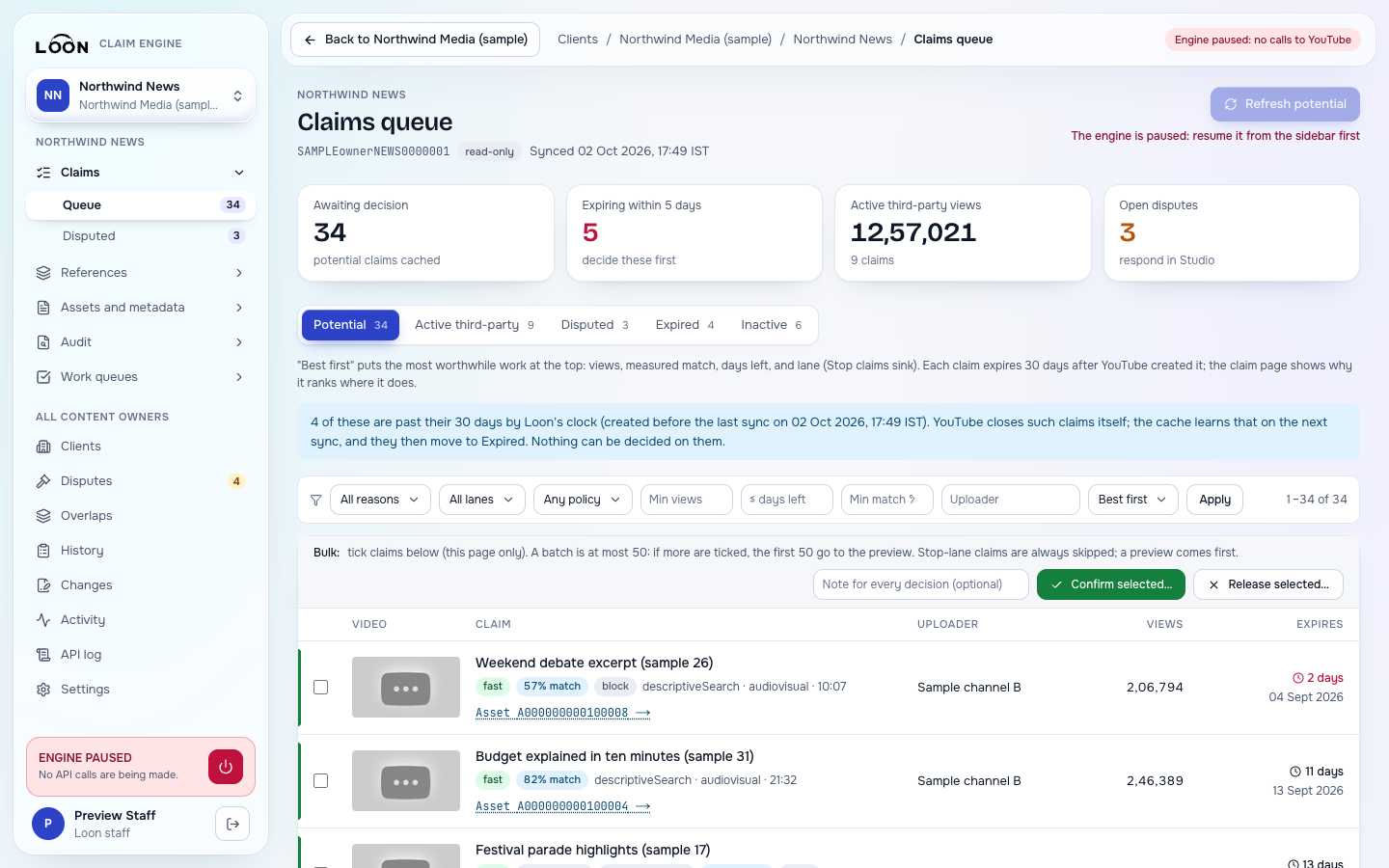Screen dimensions: 1389x868
Task: Open Weekend debate excerpt video thumbnail
Action: [406, 688]
